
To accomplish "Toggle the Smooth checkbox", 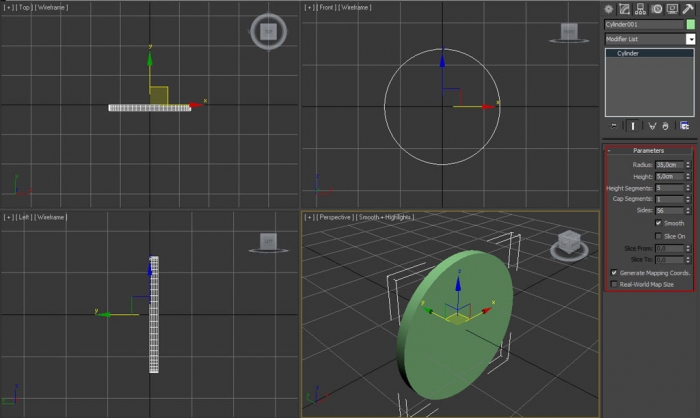I will coord(658,223).
